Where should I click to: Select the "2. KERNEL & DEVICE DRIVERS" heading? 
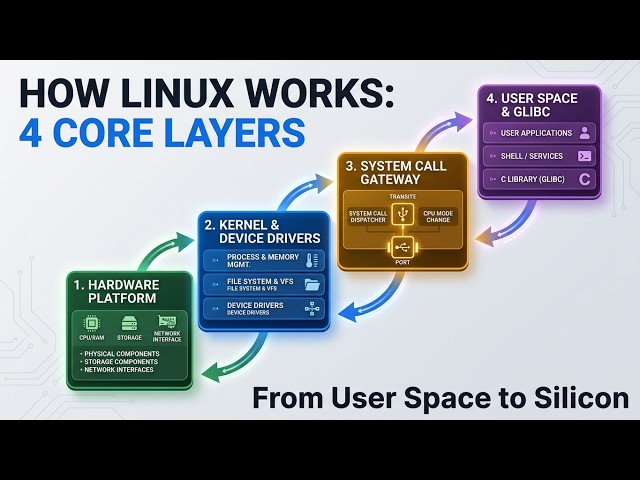tap(262, 232)
